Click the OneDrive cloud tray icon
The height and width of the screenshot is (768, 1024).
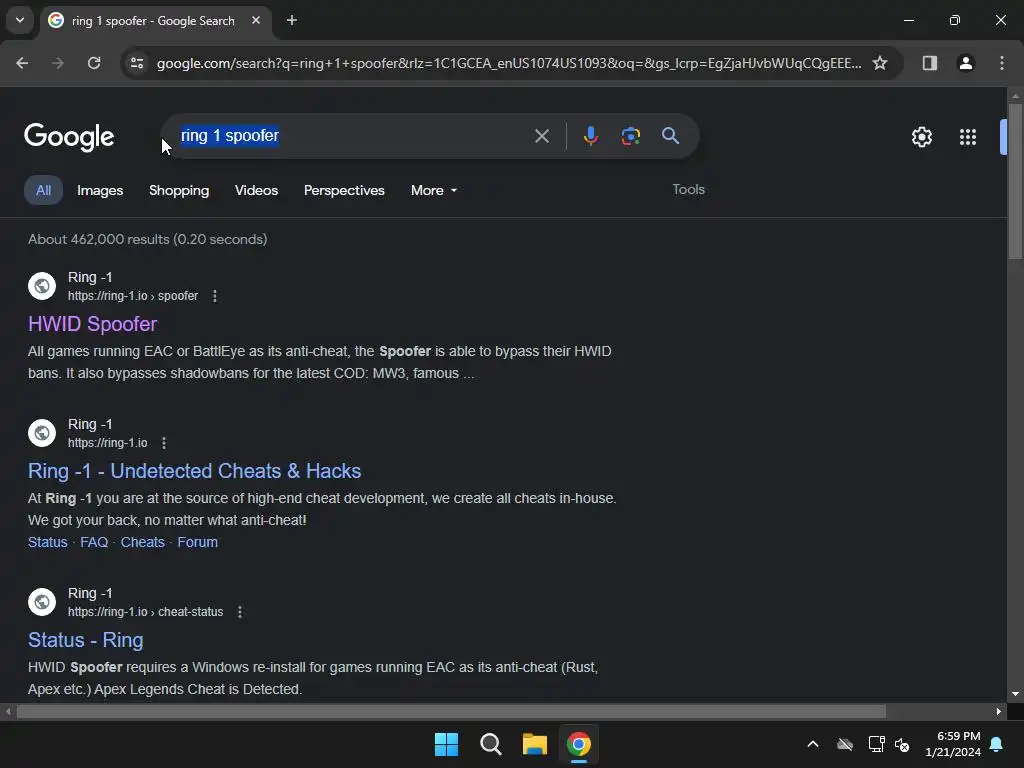pyautogui.click(x=845, y=744)
